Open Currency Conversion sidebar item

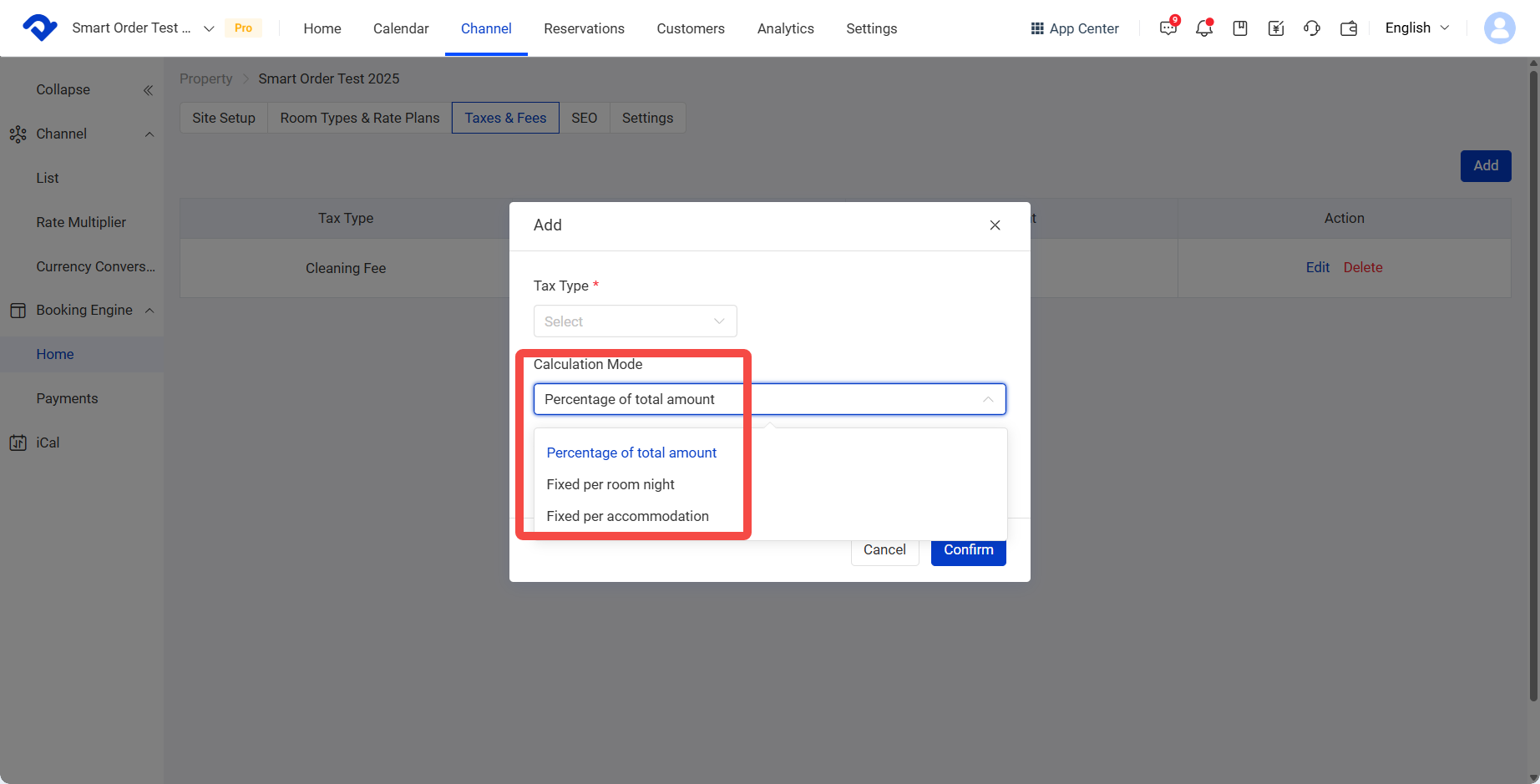(x=95, y=266)
